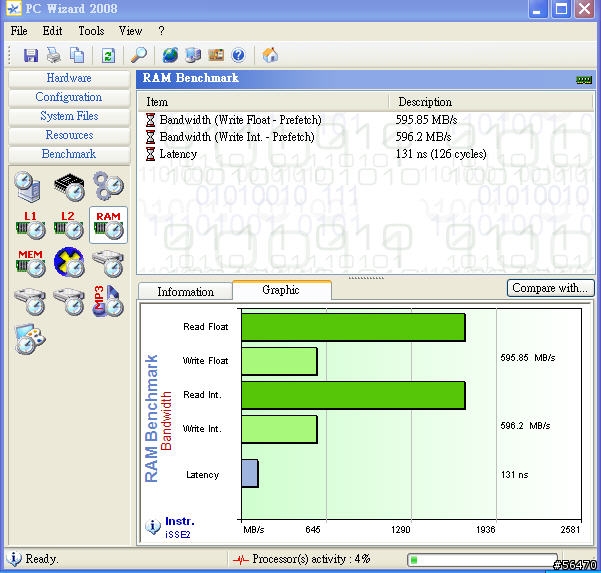Image resolution: width=601 pixels, height=573 pixels.
Task: Click the Write Float light green bar
Action: pyautogui.click(x=279, y=361)
